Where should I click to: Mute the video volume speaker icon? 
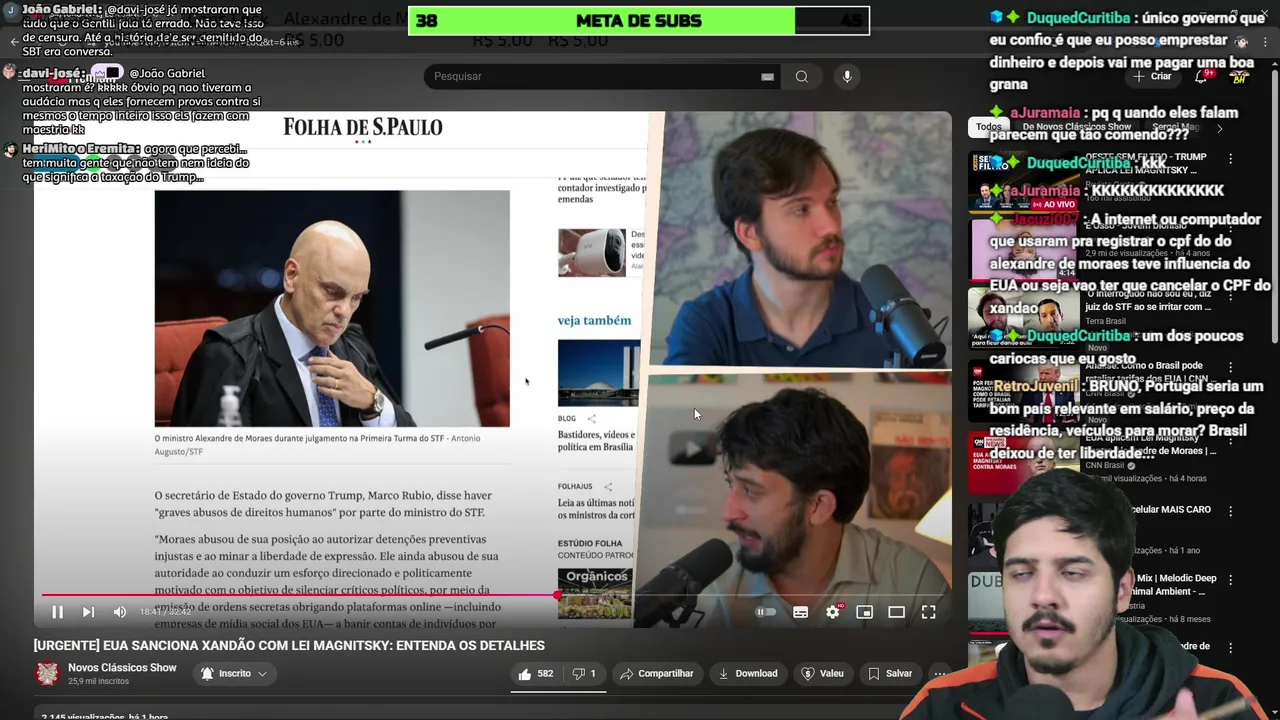click(x=120, y=612)
